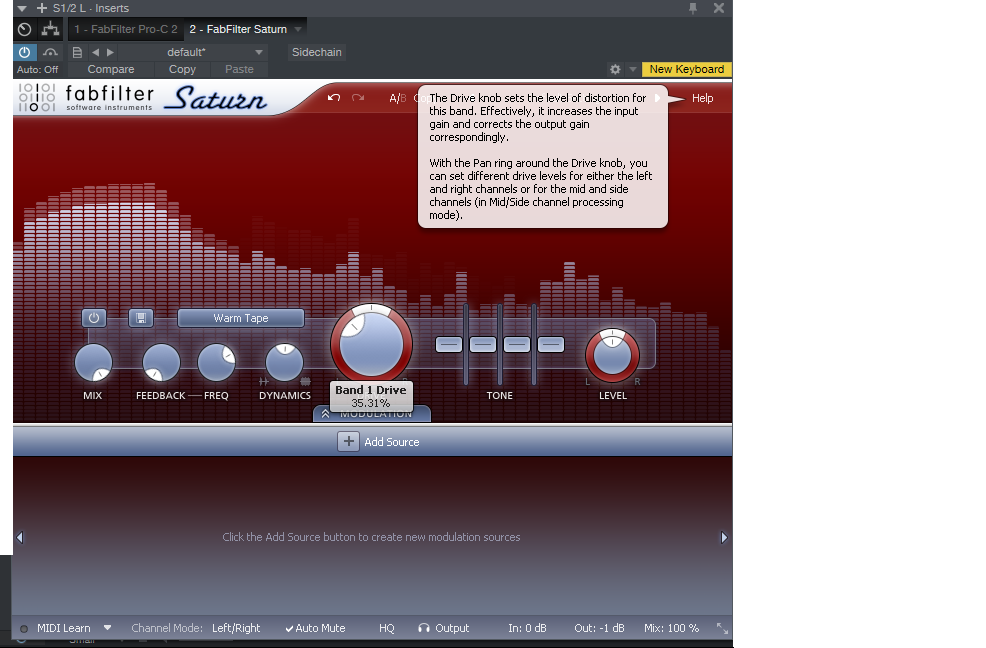This screenshot has height=648, width=986.
Task: Open the insert tab dropdown arrow
Action: point(298,29)
